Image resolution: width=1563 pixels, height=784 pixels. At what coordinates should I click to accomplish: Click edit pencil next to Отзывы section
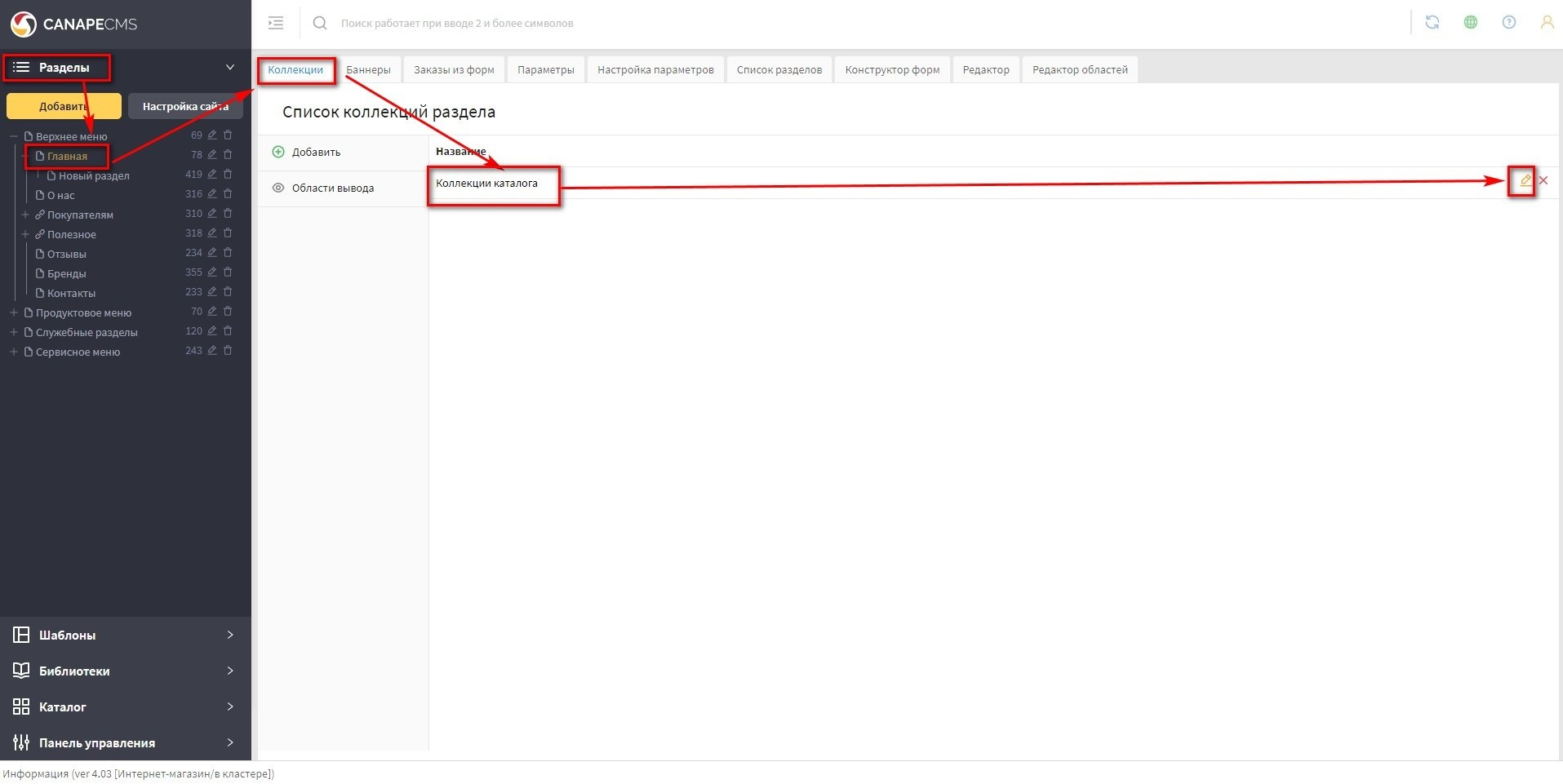pos(212,253)
